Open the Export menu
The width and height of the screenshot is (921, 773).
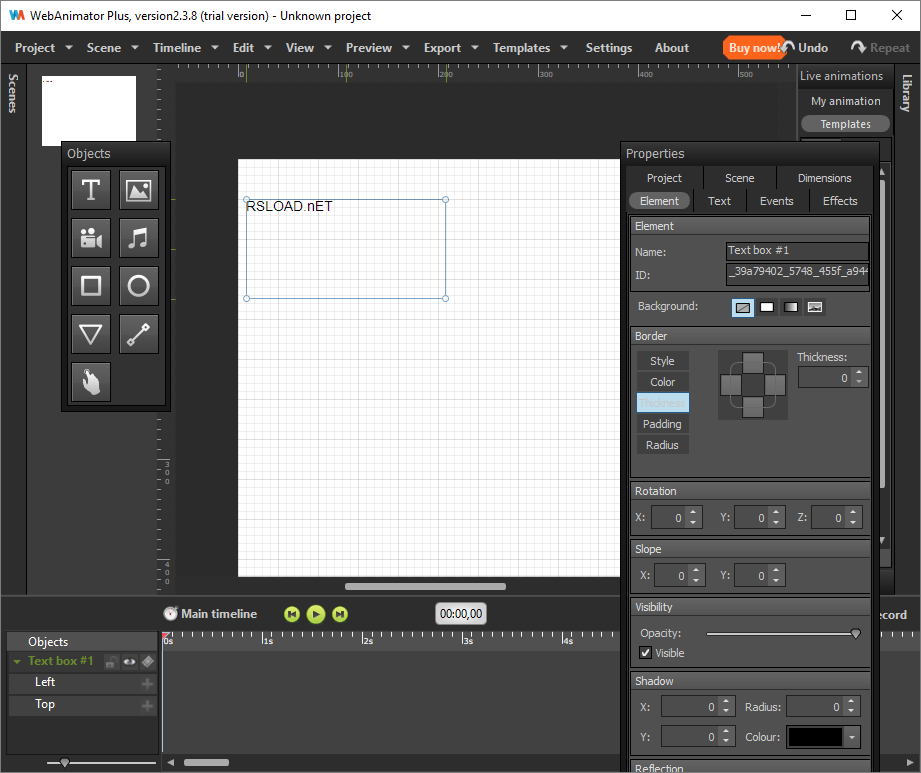pos(450,48)
